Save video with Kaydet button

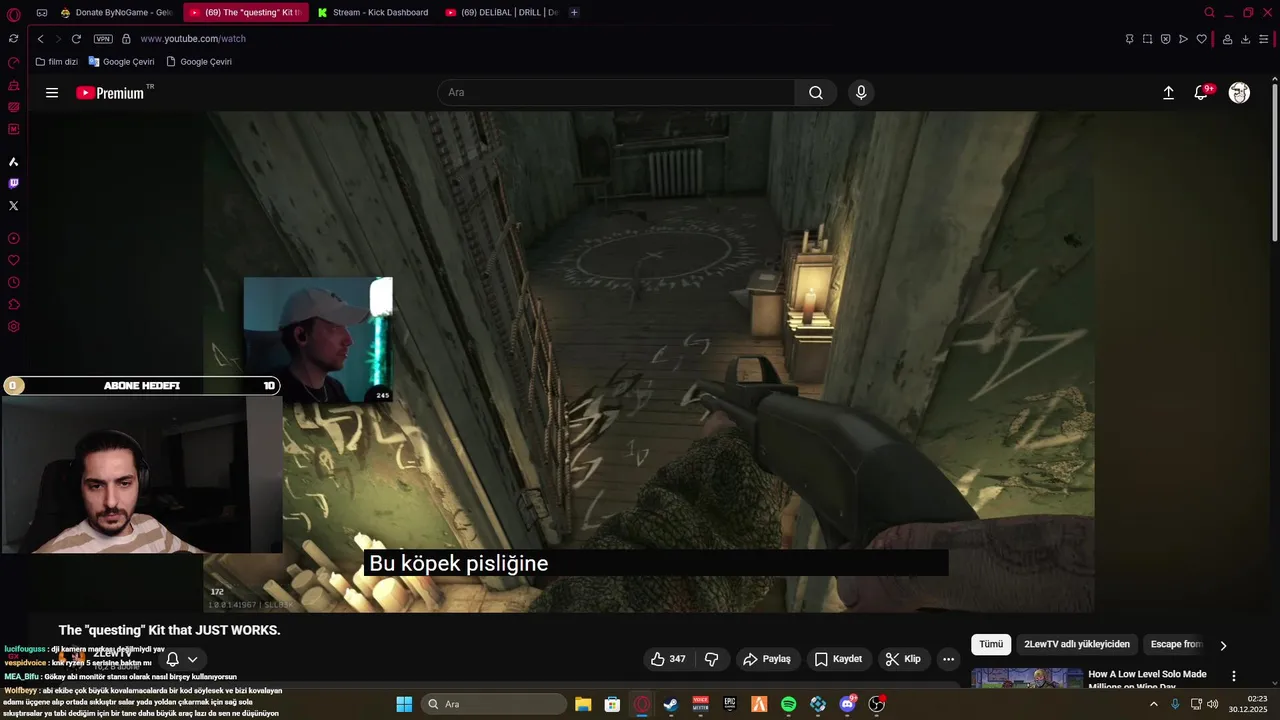click(838, 659)
